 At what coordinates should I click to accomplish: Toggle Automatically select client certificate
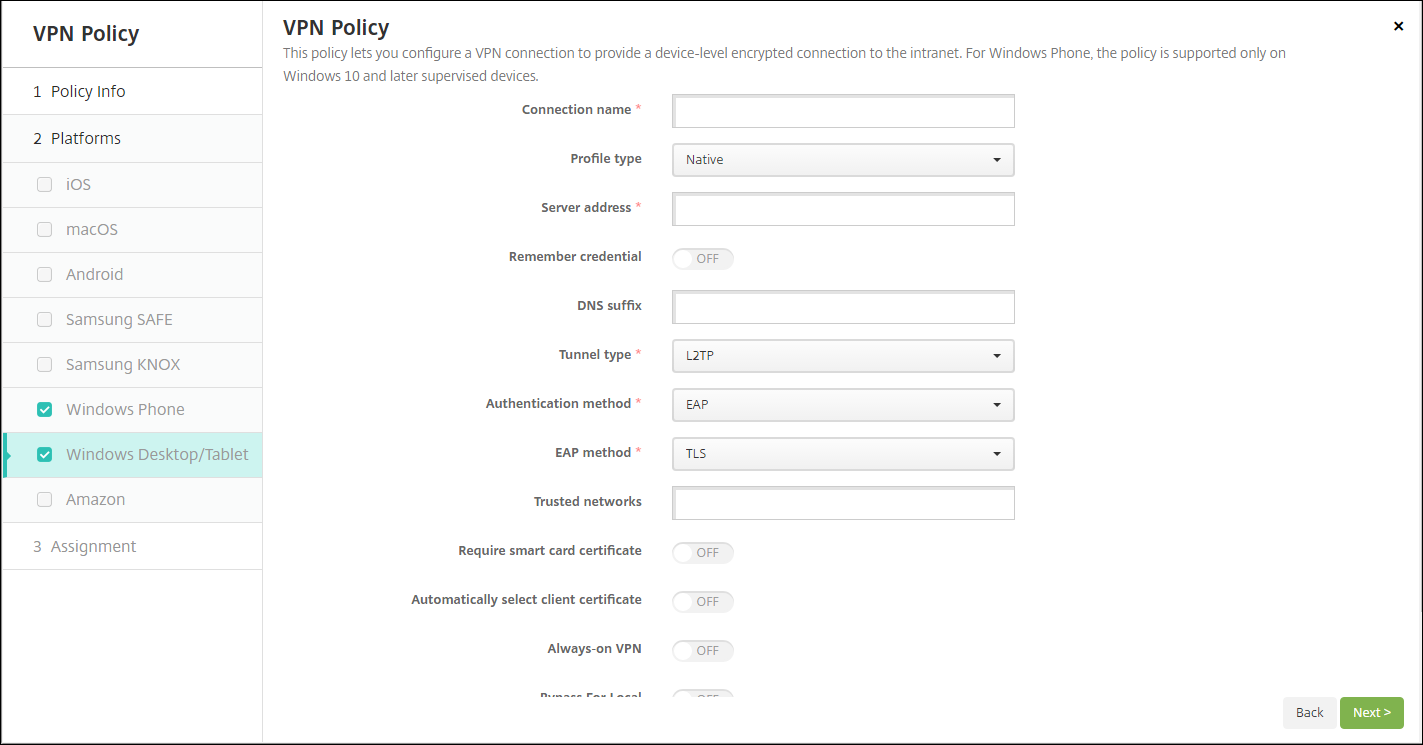pyautogui.click(x=703, y=602)
